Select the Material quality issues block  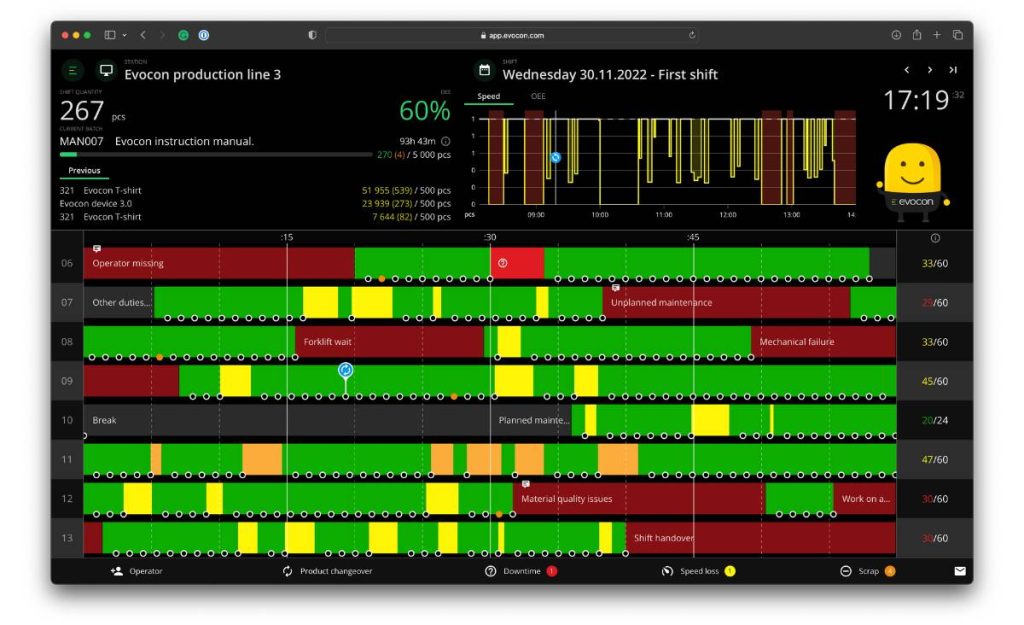point(638,498)
